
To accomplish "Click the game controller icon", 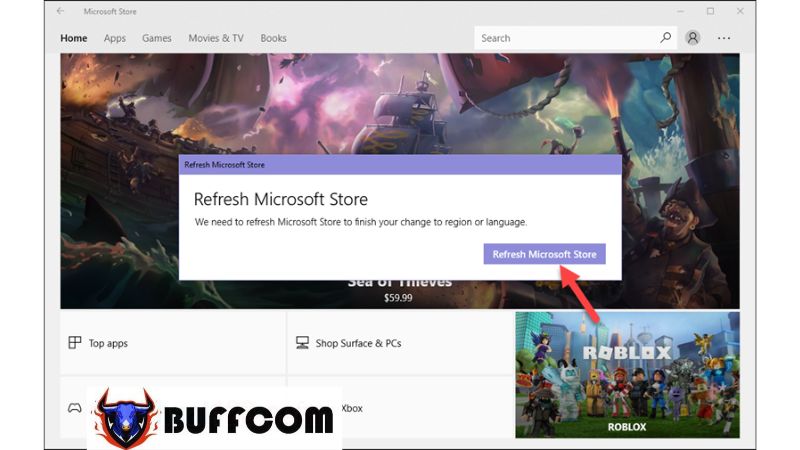I will (74, 408).
